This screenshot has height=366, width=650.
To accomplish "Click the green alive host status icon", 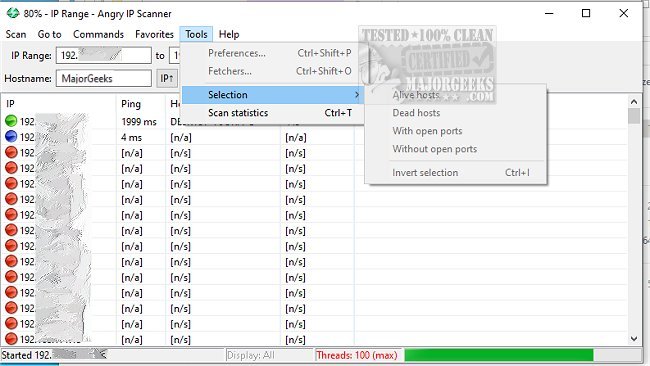I will point(11,121).
